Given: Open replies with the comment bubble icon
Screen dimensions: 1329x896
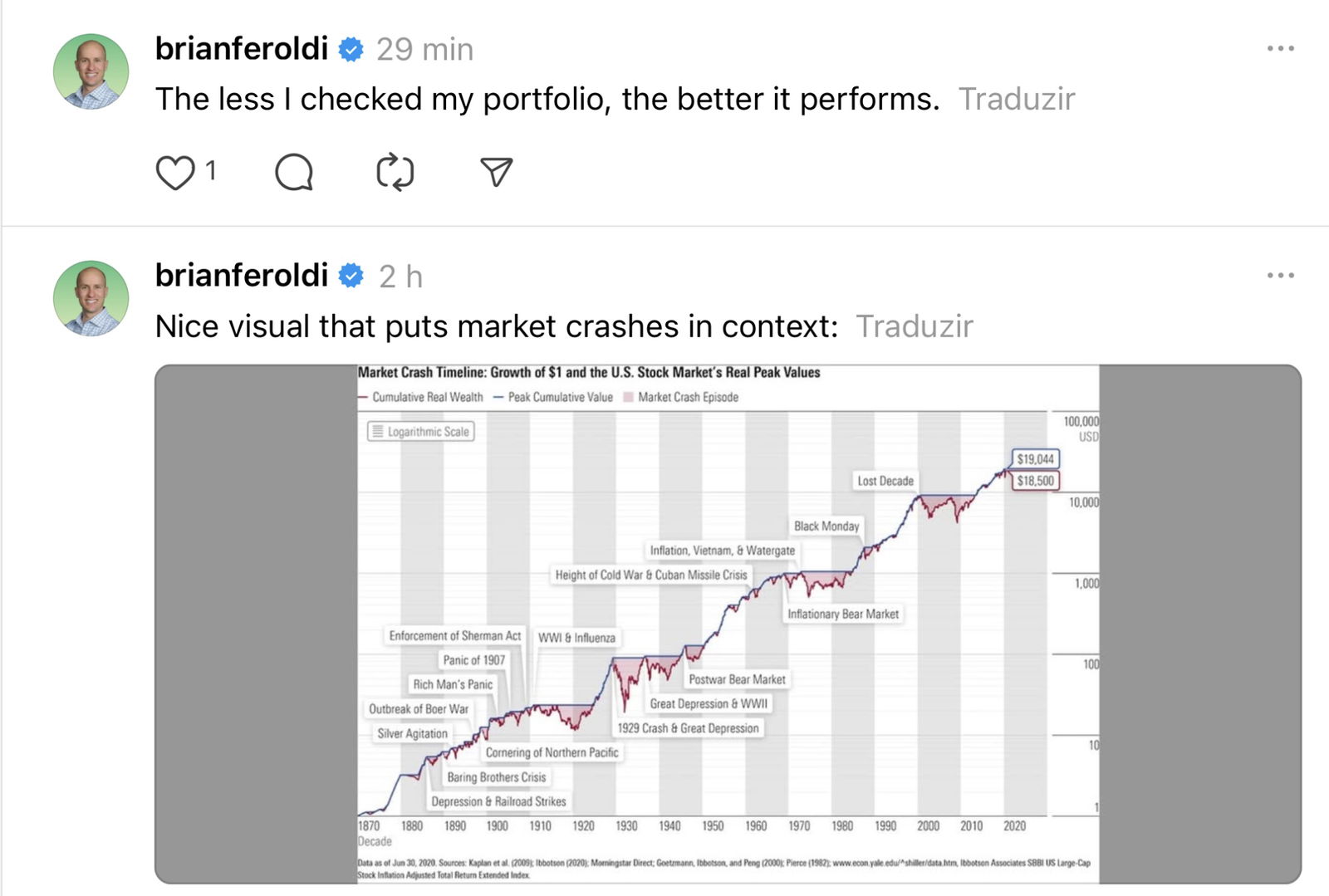Looking at the screenshot, I should click(294, 173).
